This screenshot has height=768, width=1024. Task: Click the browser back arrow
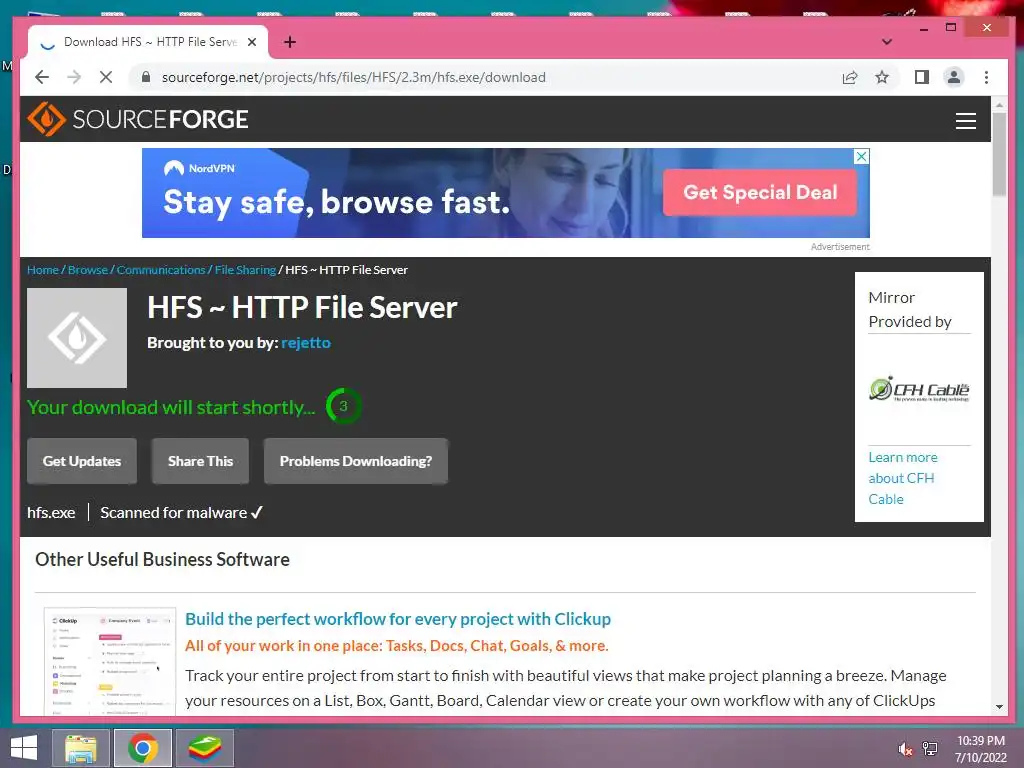point(42,77)
